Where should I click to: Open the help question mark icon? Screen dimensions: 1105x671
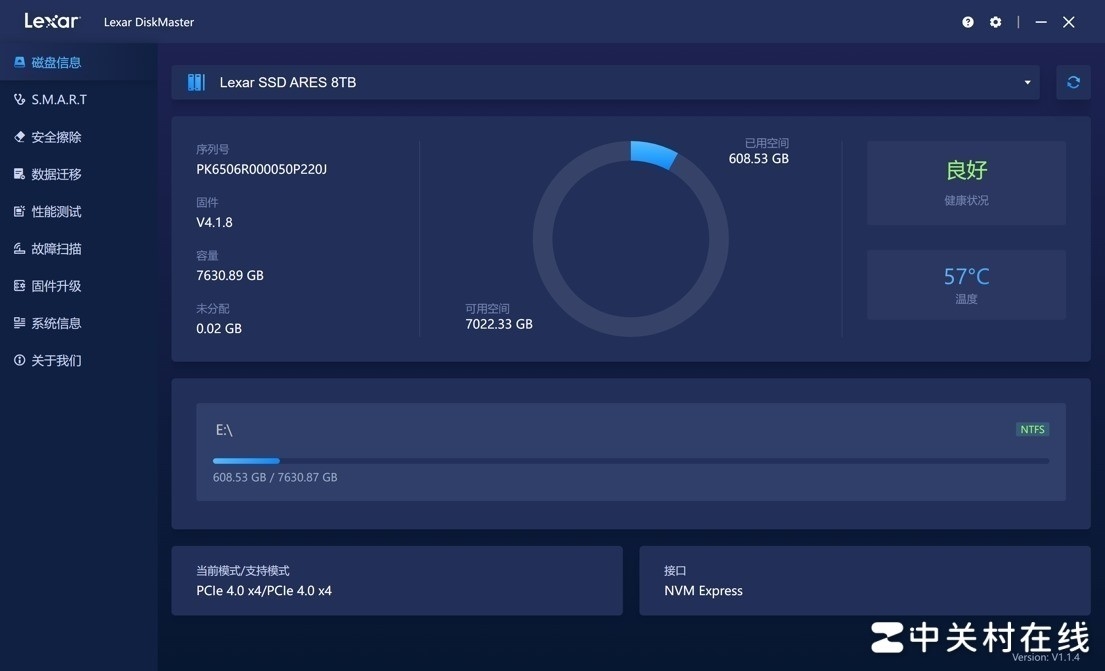pos(968,22)
